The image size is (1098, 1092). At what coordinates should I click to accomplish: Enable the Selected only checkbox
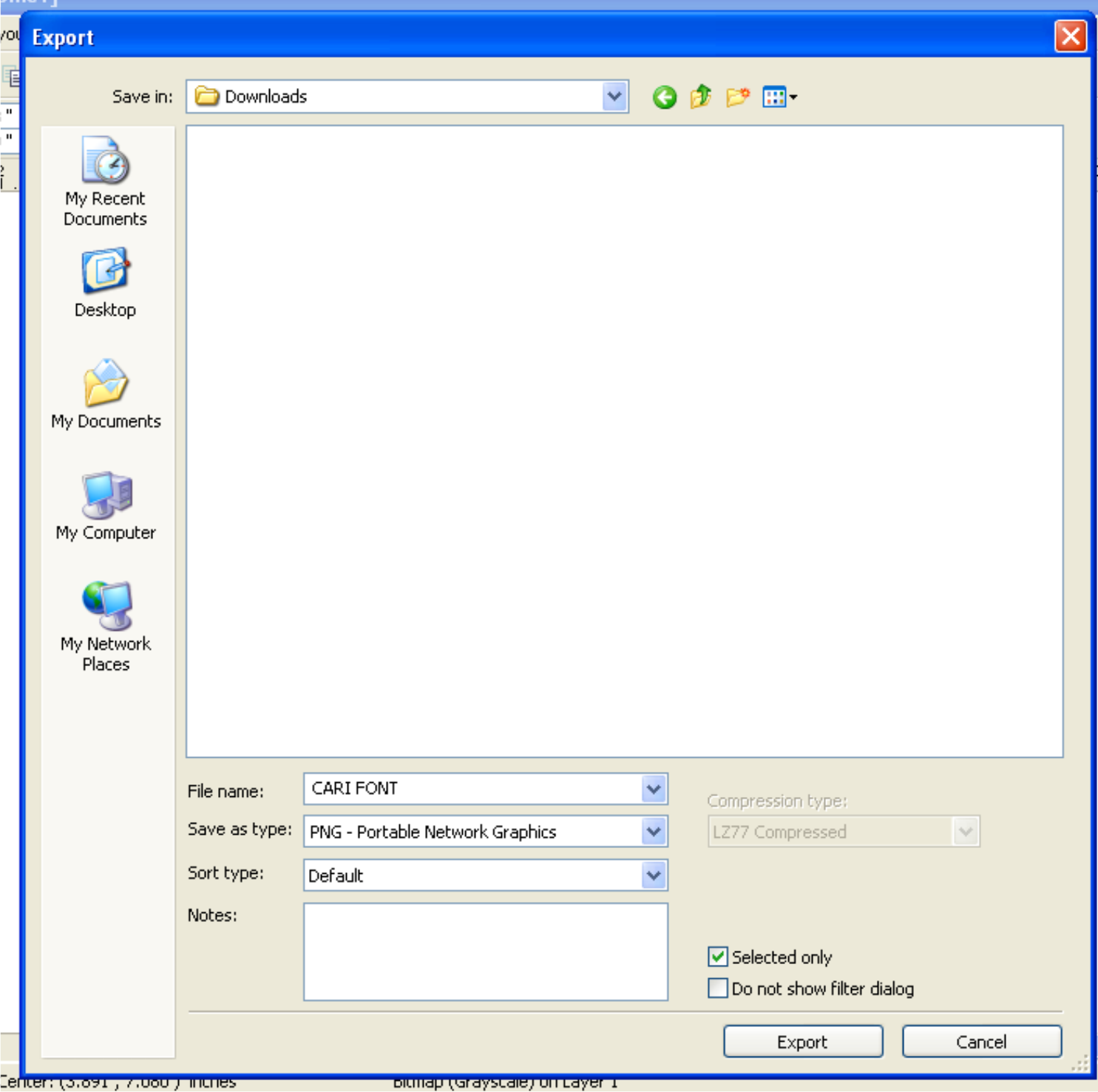(x=716, y=957)
